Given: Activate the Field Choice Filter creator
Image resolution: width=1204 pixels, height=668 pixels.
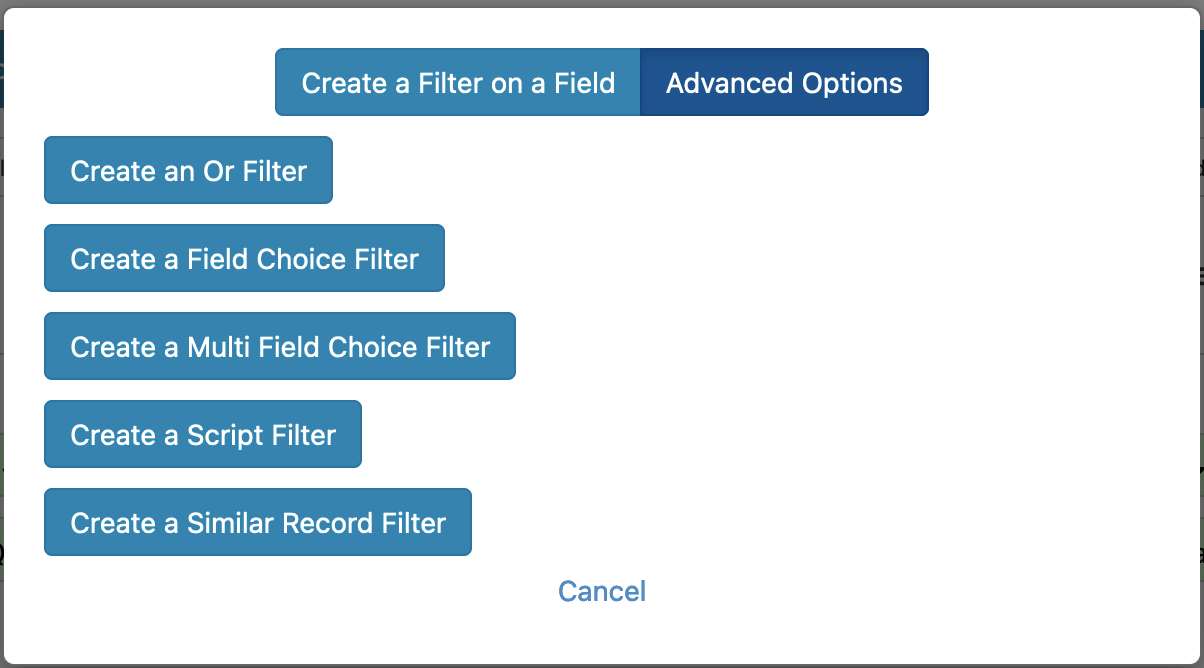Looking at the screenshot, I should point(243,258).
